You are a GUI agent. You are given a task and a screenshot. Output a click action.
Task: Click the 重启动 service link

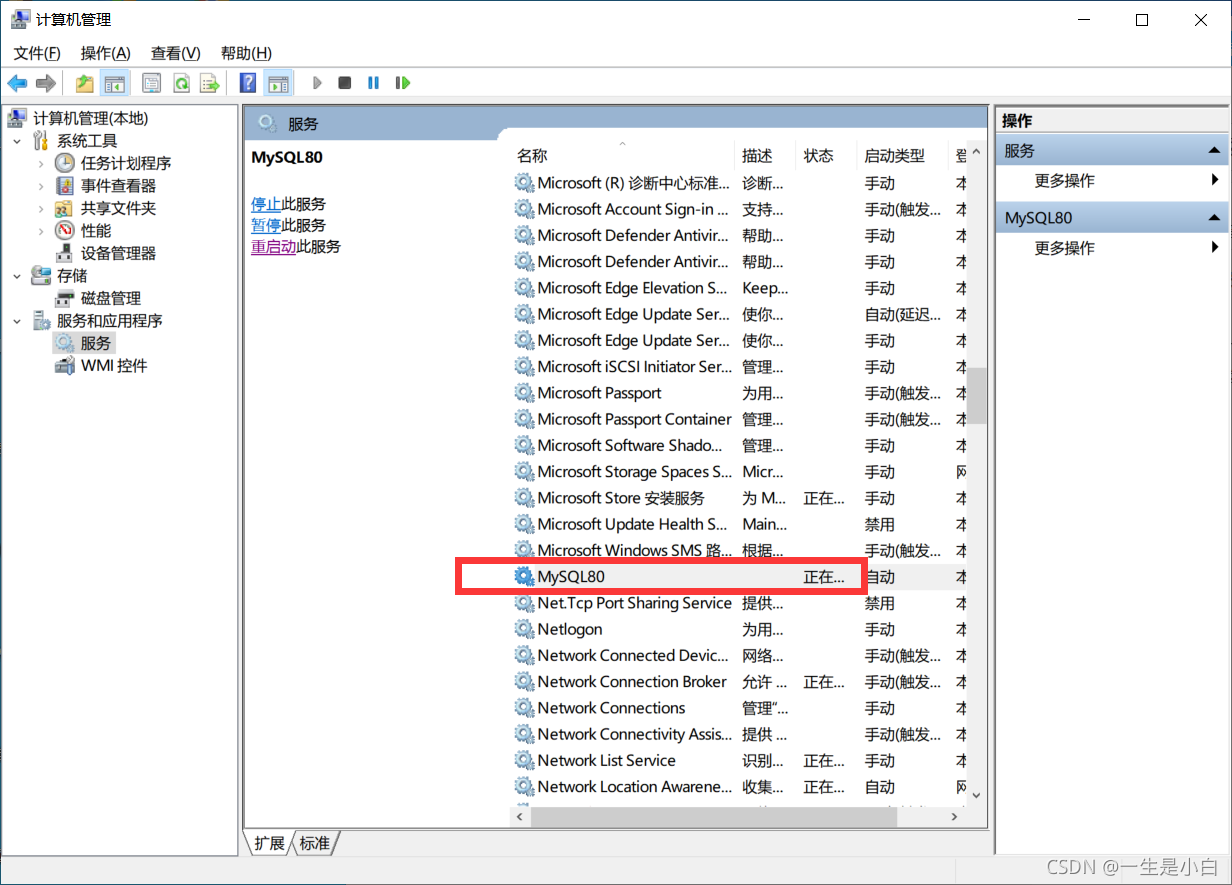[x=273, y=246]
